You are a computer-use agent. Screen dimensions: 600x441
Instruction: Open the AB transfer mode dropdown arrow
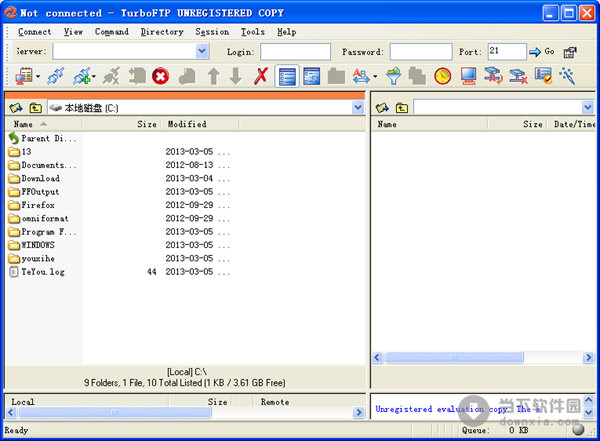[x=375, y=77]
